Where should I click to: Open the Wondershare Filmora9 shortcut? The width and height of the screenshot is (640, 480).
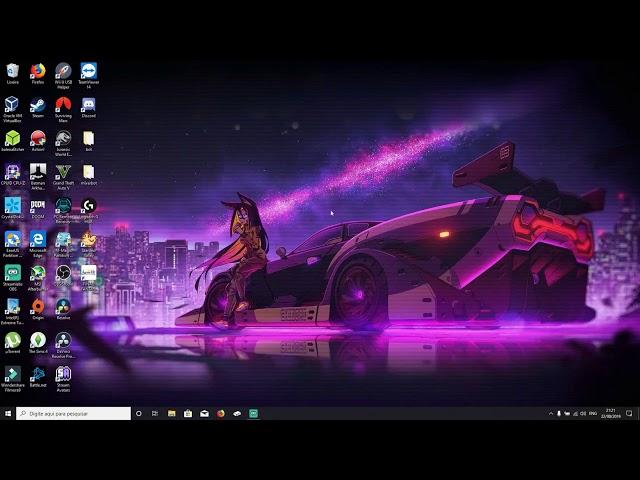pyautogui.click(x=13, y=379)
